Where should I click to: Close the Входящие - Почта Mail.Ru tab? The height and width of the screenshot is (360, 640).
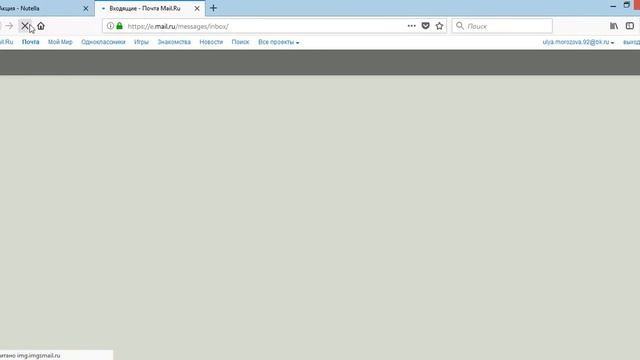(x=197, y=8)
